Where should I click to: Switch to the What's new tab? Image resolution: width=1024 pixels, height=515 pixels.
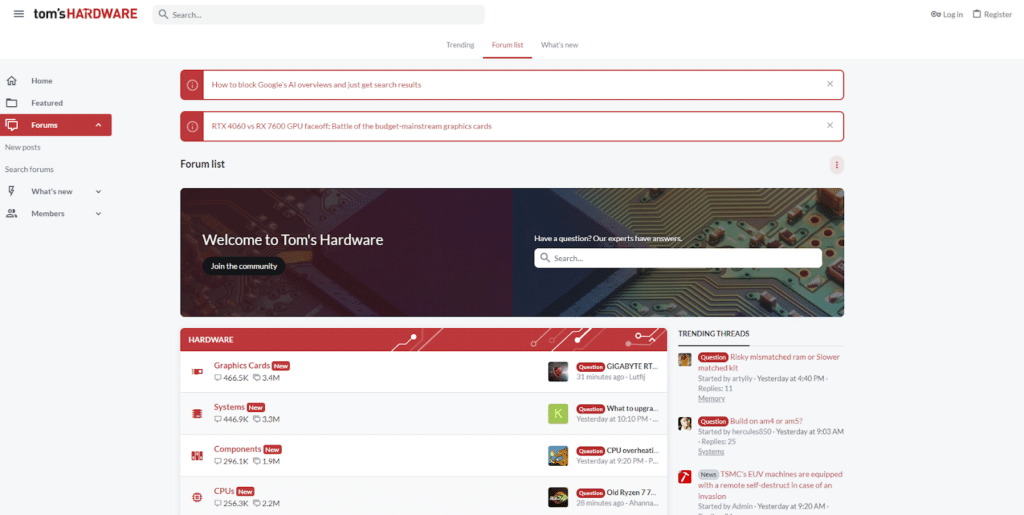pyautogui.click(x=560, y=45)
